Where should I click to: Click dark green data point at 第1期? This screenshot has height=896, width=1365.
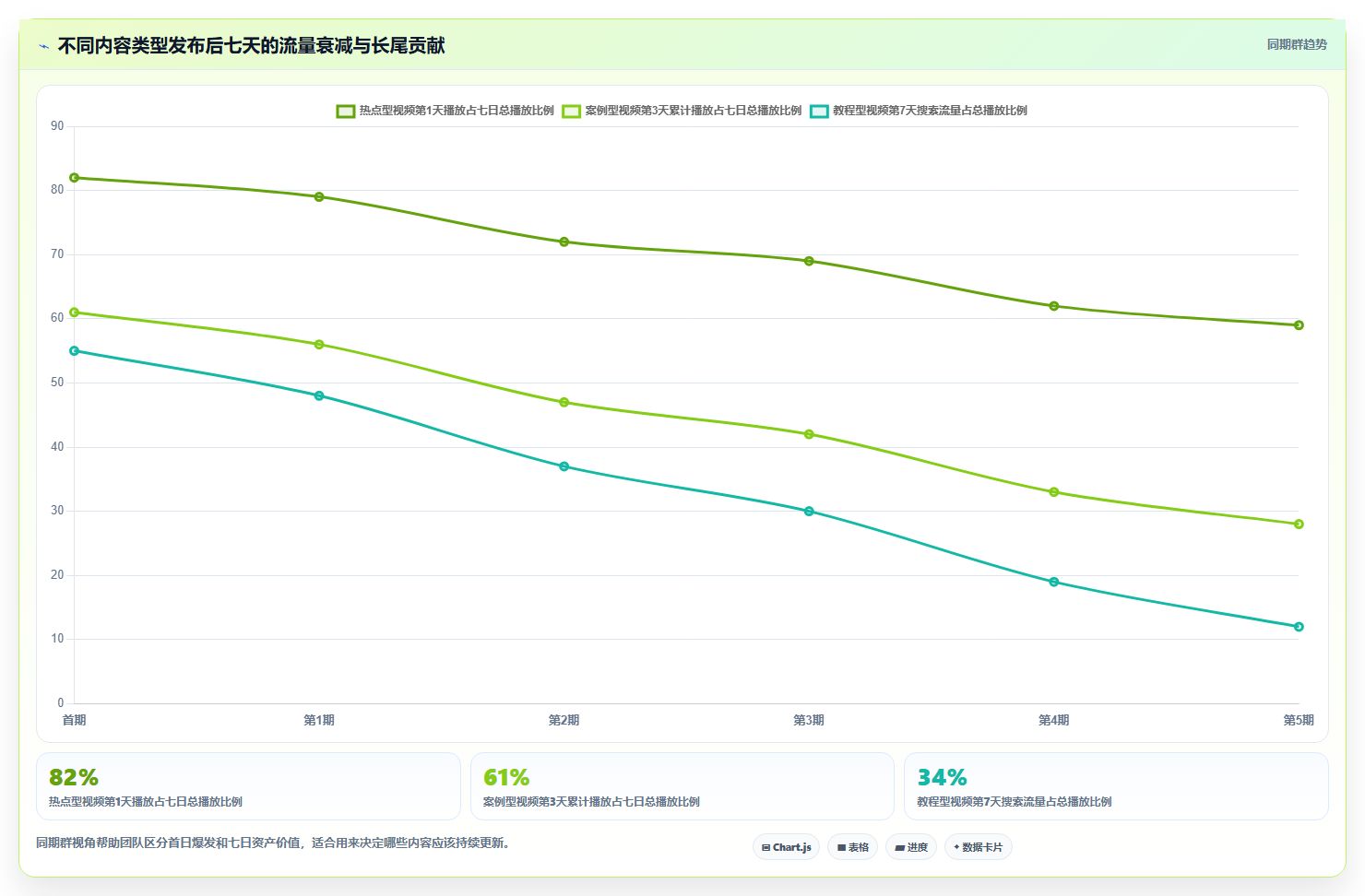pyautogui.click(x=319, y=196)
